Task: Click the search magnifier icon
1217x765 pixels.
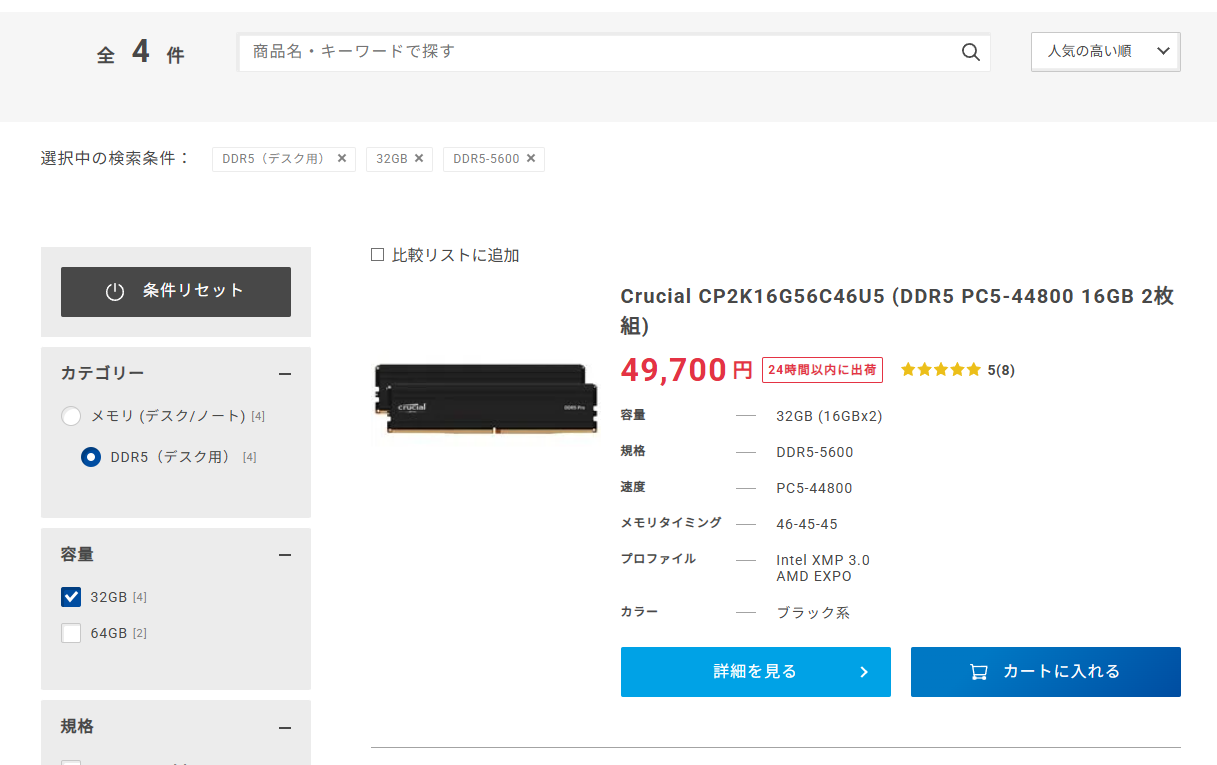Action: tap(970, 53)
